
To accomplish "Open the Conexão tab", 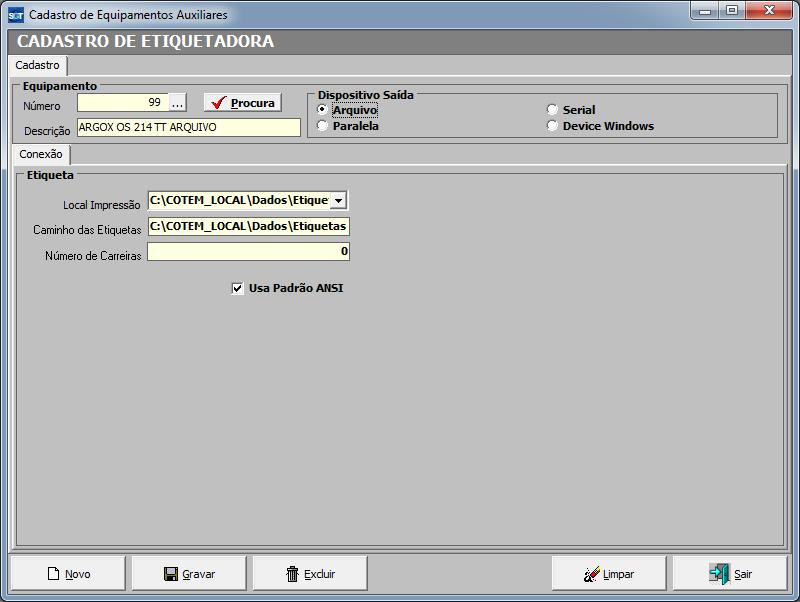I will click(41, 155).
